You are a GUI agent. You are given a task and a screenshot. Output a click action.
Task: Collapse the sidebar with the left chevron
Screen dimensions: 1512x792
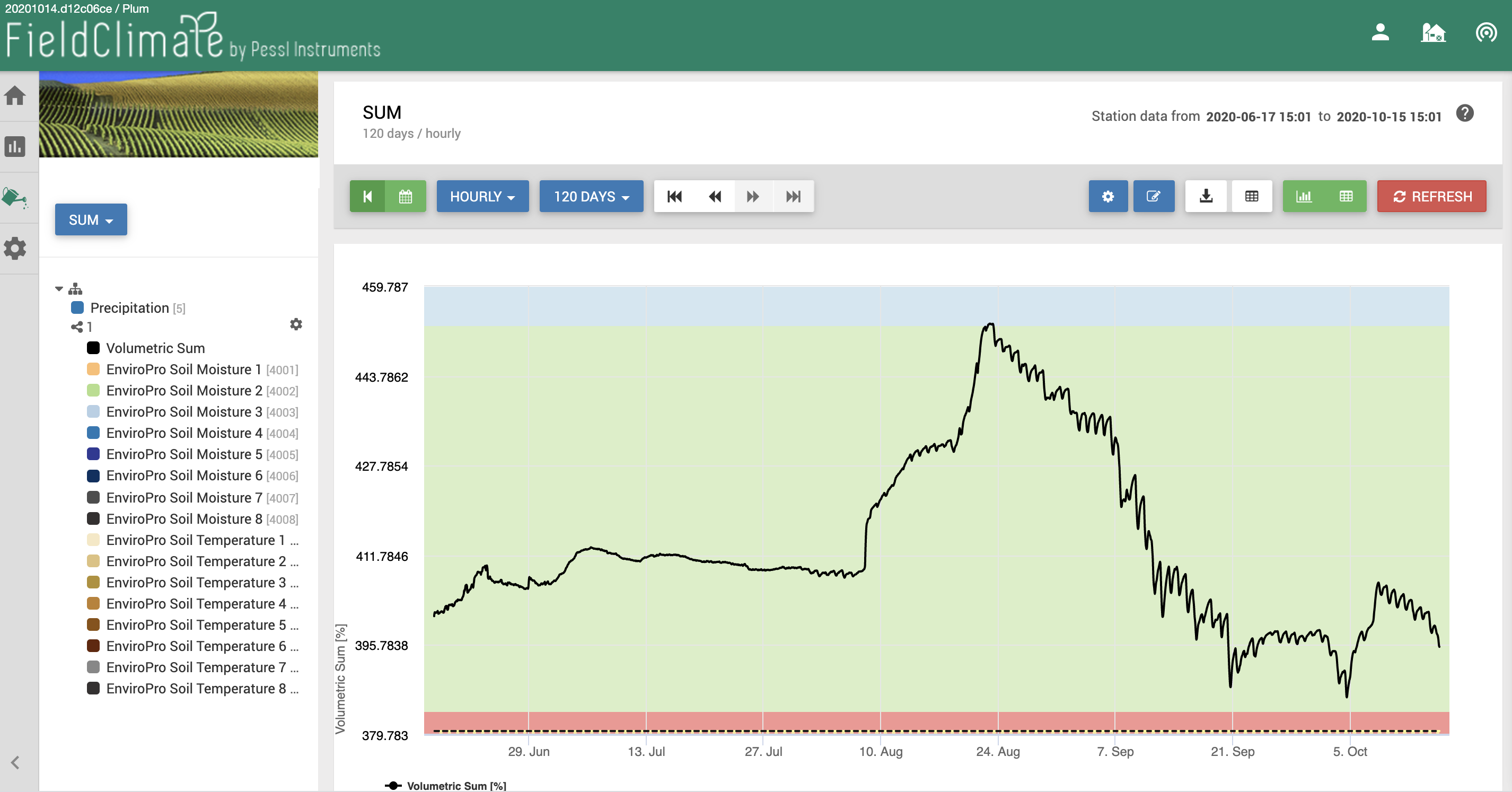(15, 762)
